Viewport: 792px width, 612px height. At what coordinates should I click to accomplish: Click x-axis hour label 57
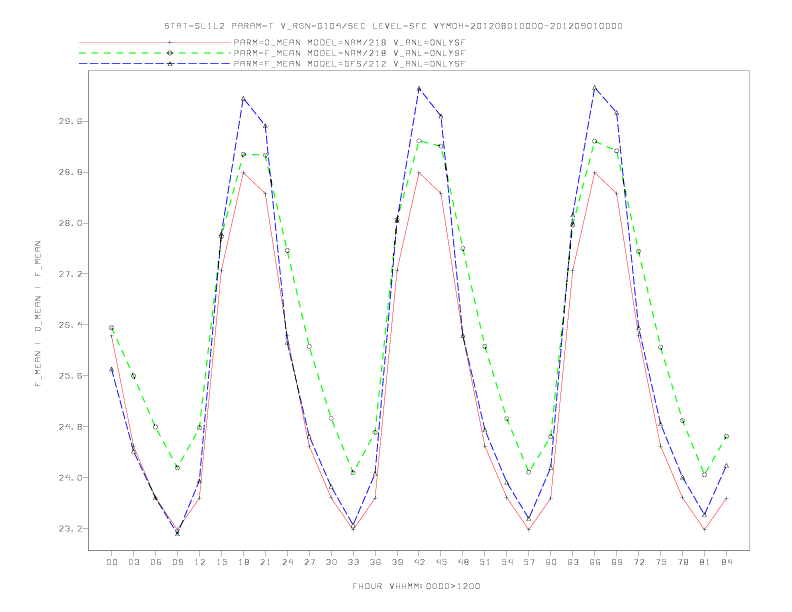[x=529, y=562]
